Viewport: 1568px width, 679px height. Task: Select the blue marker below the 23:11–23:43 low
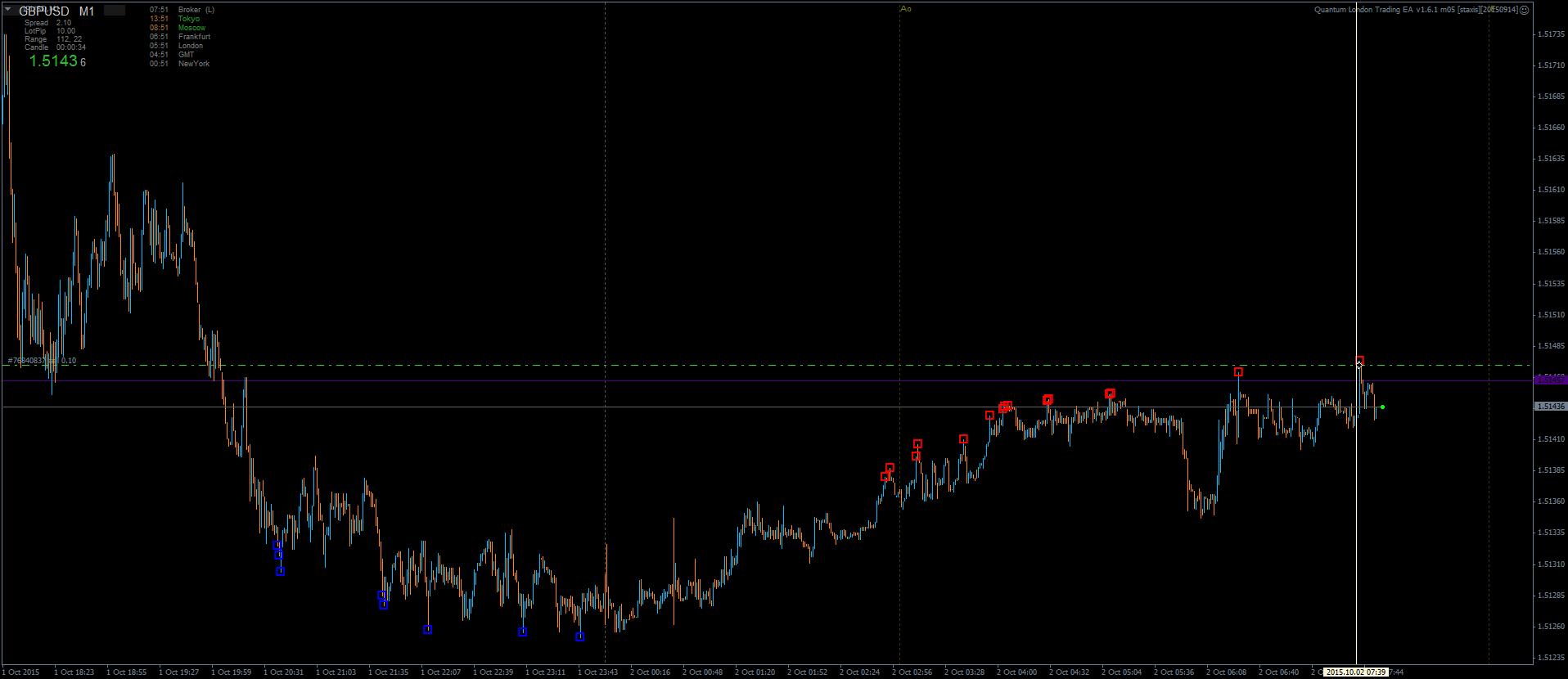[580, 636]
